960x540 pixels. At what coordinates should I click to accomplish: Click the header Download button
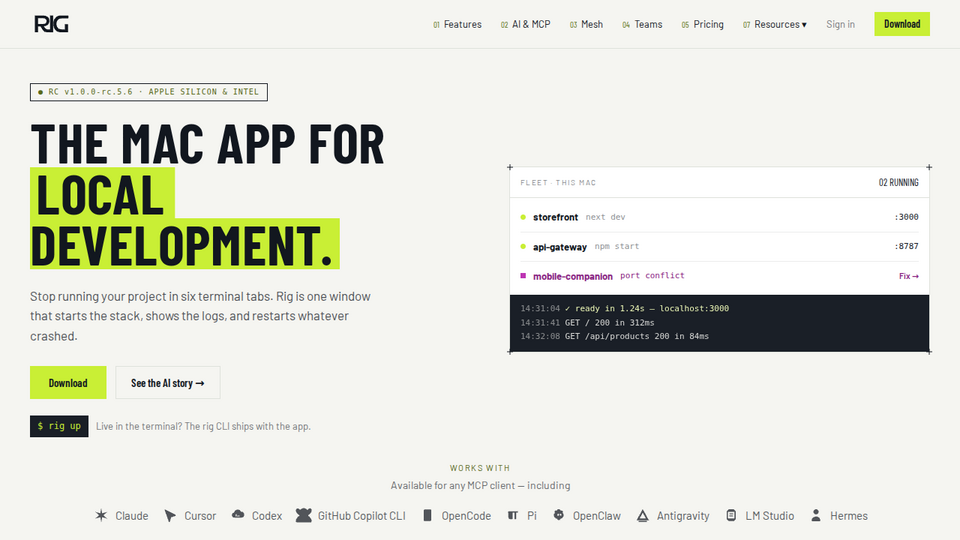click(902, 24)
